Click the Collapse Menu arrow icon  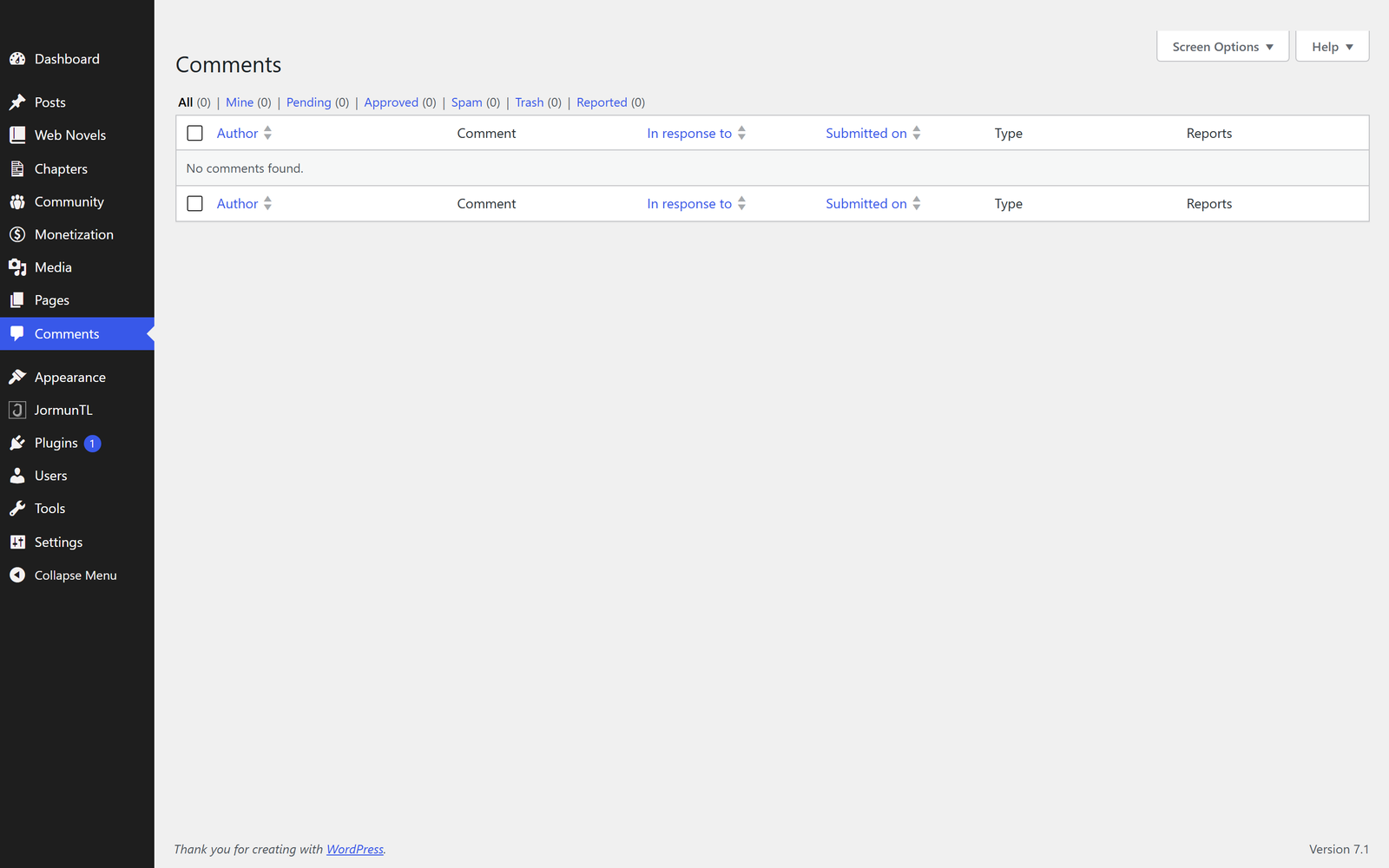click(x=17, y=575)
